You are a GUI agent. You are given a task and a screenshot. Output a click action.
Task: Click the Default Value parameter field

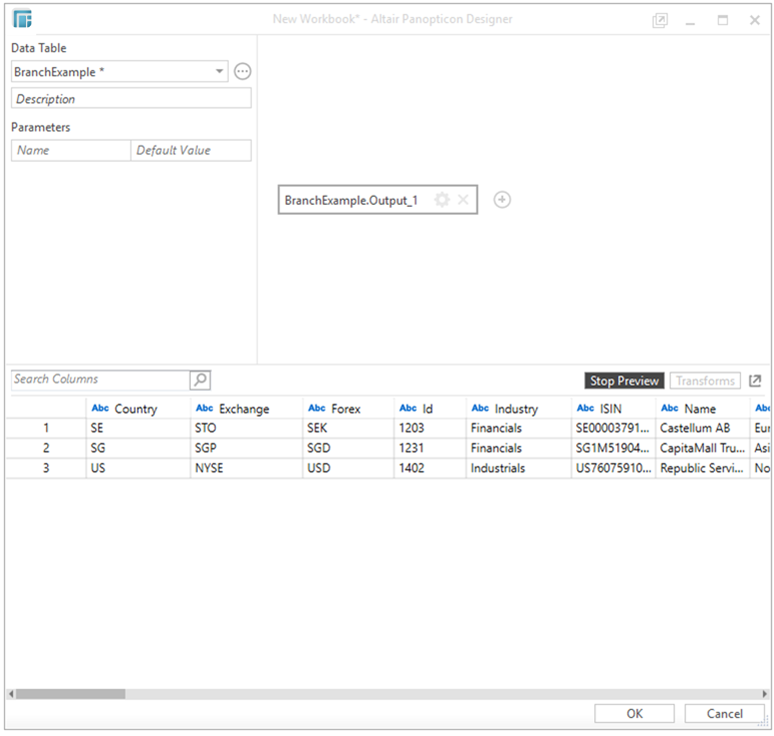[190, 150]
